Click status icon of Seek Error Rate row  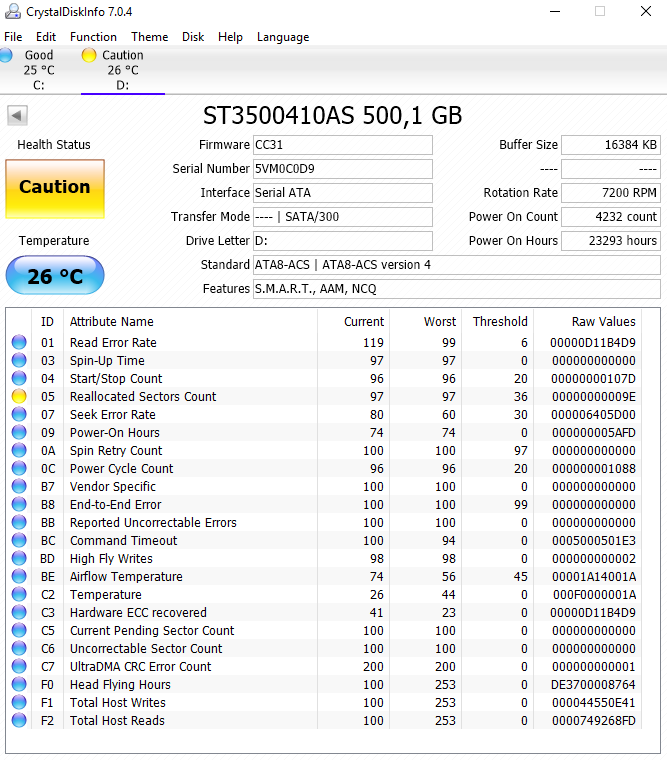[x=19, y=414]
